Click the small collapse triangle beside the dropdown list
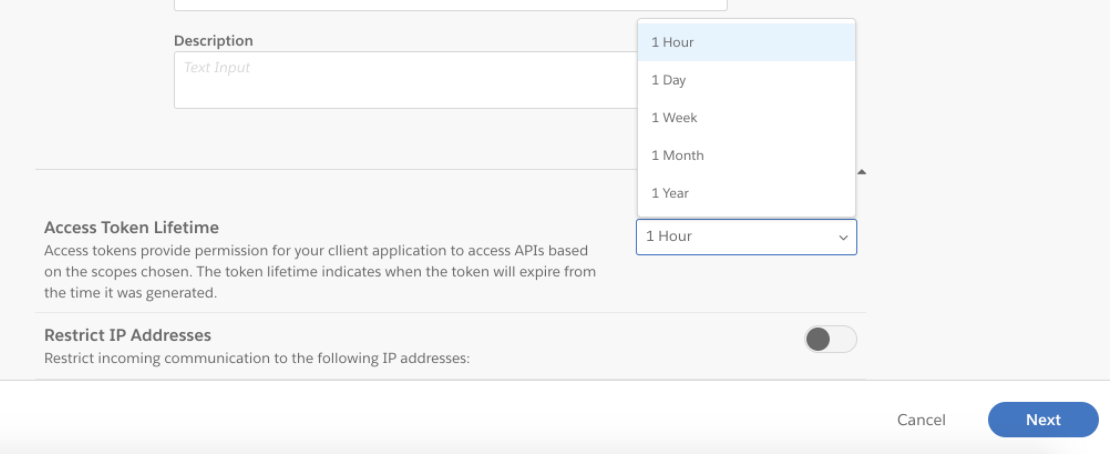This screenshot has width=1110, height=456. coord(861,172)
